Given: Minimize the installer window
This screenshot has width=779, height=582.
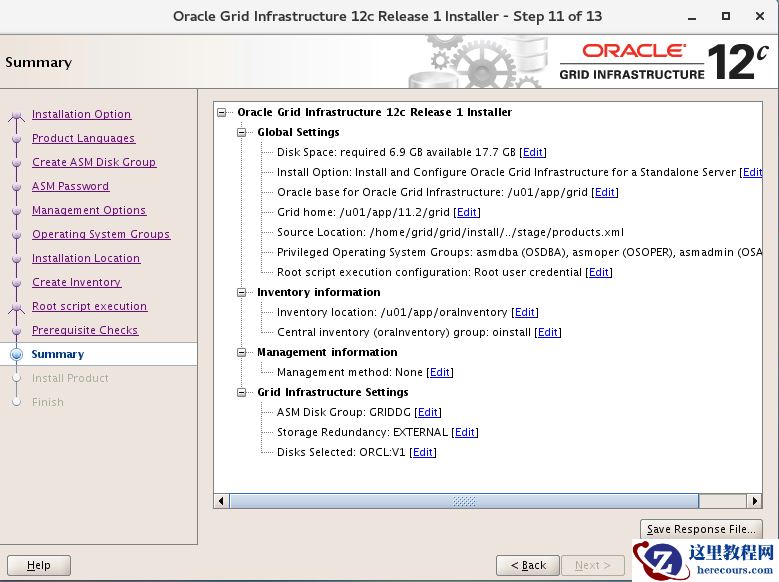Looking at the screenshot, I should (x=692, y=17).
